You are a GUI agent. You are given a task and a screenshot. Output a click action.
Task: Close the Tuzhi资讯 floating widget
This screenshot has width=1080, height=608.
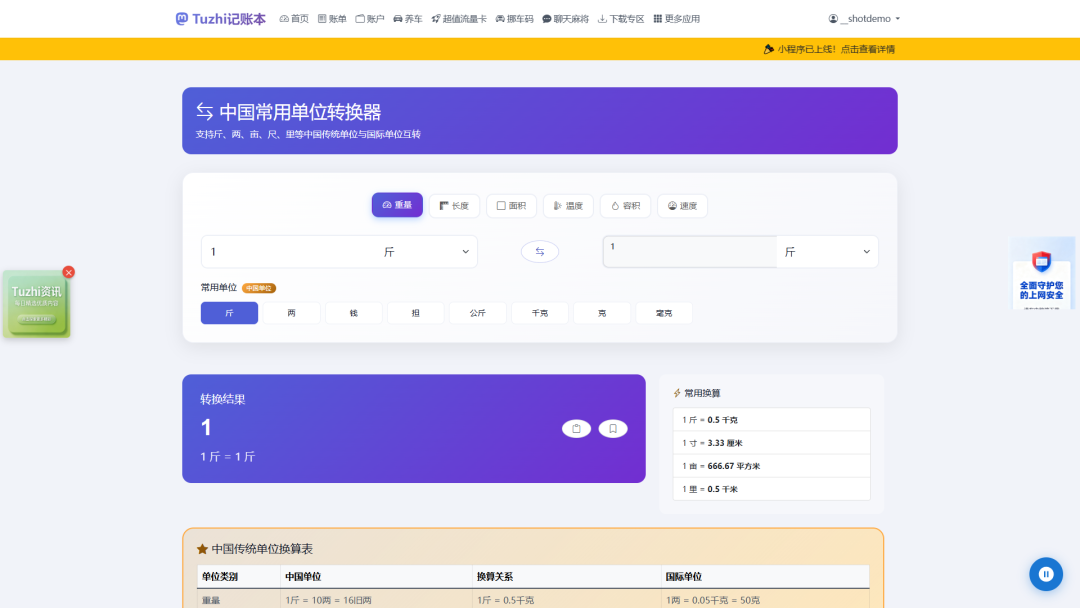(68, 272)
